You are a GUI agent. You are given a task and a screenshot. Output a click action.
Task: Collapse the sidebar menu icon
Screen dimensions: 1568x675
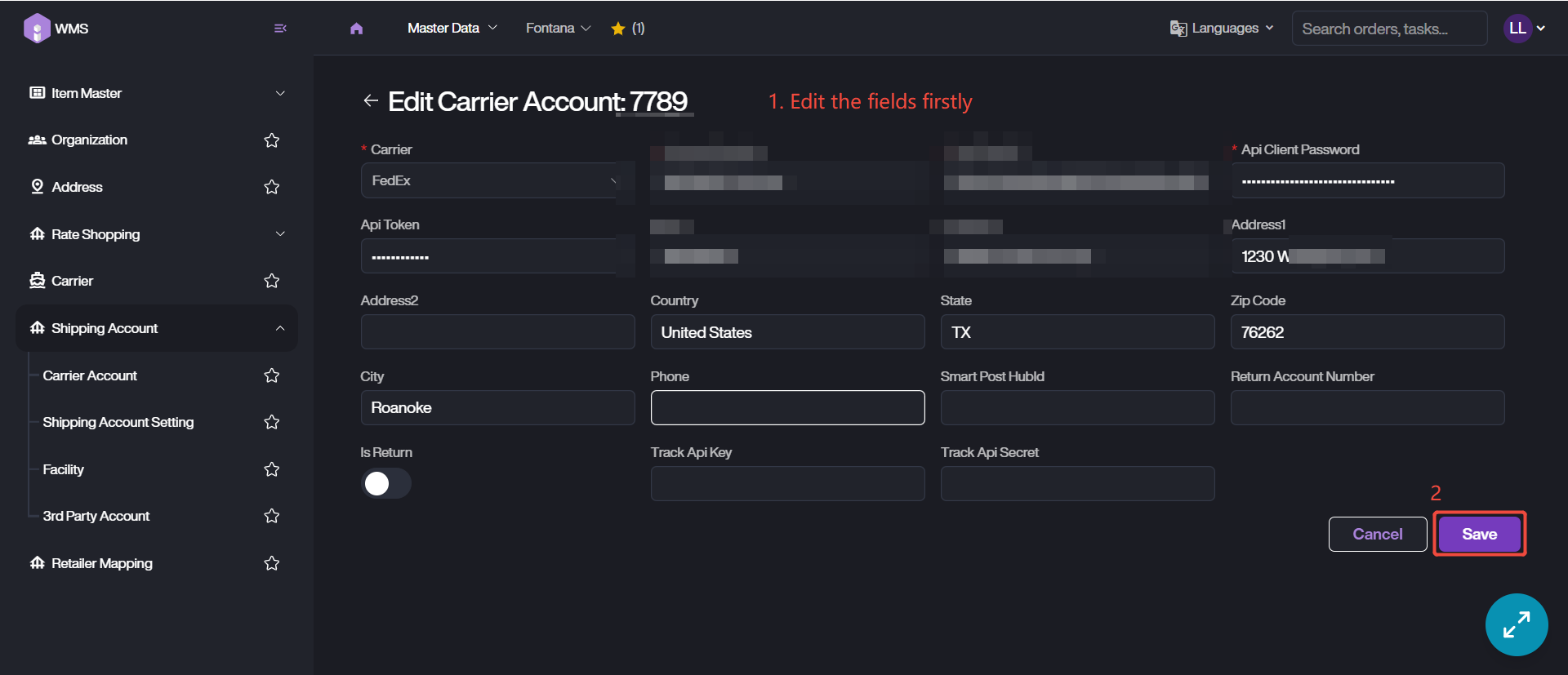(x=280, y=29)
